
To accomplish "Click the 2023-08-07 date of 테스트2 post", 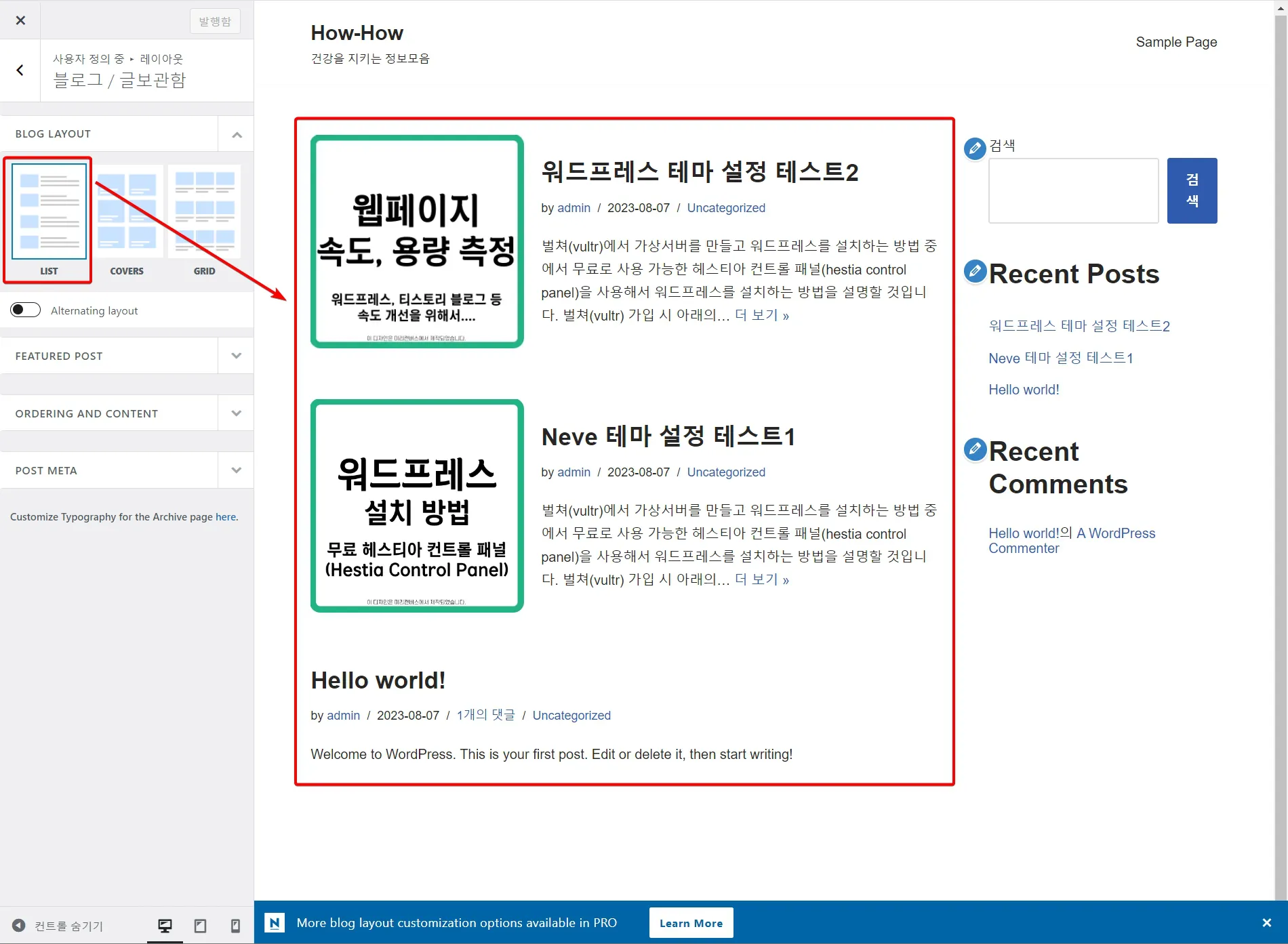I will pos(639,208).
